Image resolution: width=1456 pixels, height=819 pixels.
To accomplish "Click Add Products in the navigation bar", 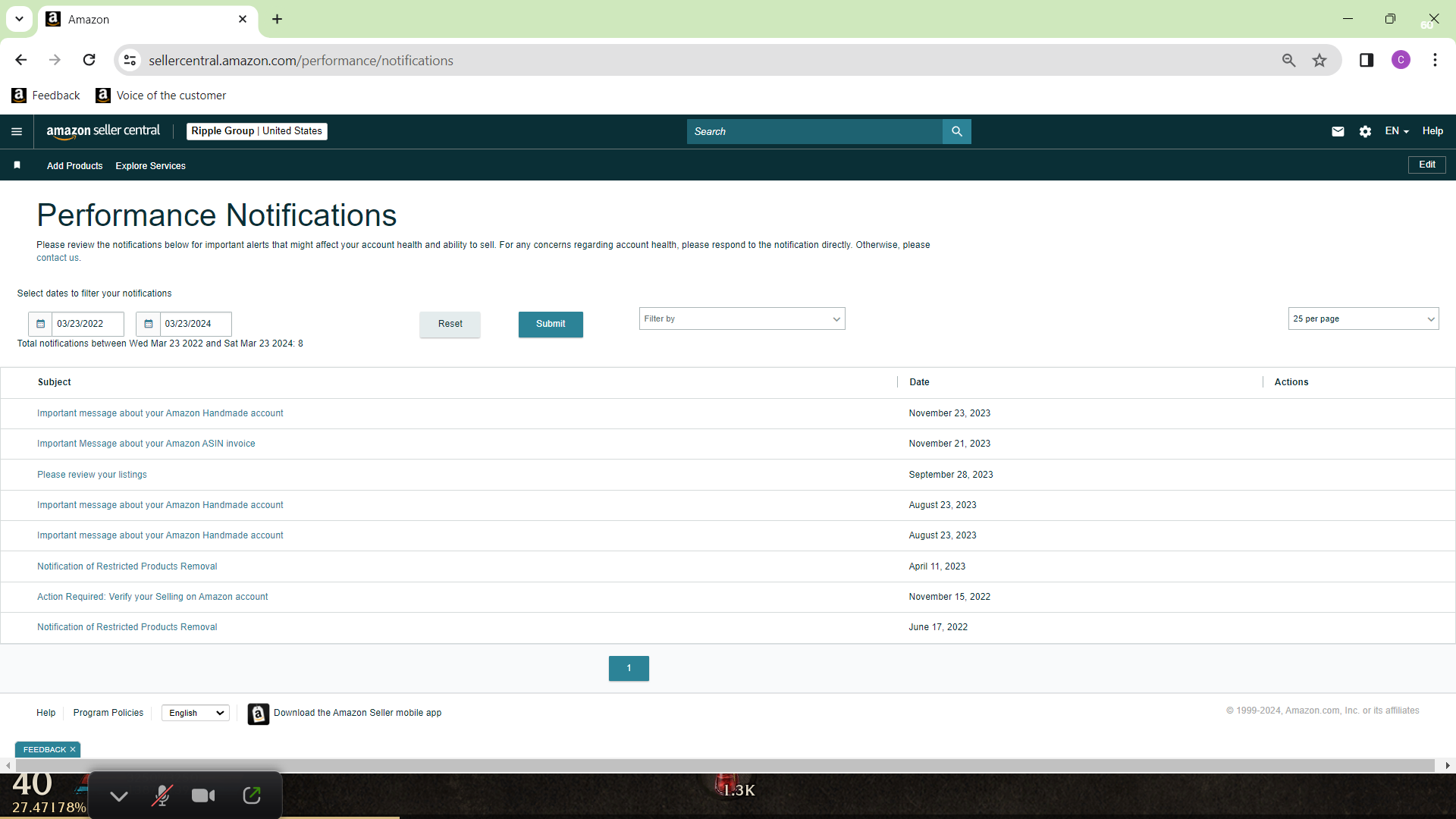I will click(x=74, y=166).
